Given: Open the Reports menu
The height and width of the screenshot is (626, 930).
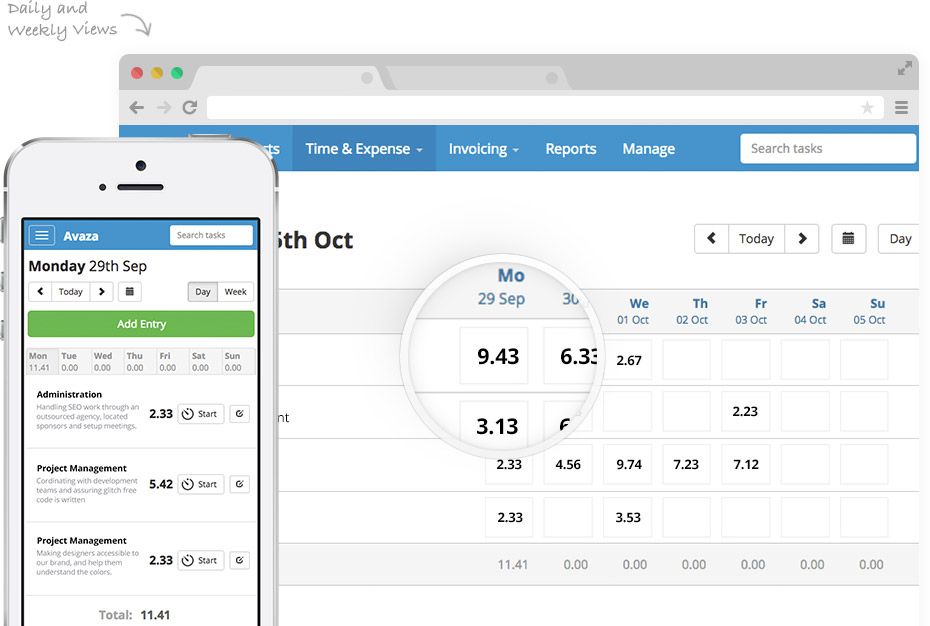Looking at the screenshot, I should (570, 148).
